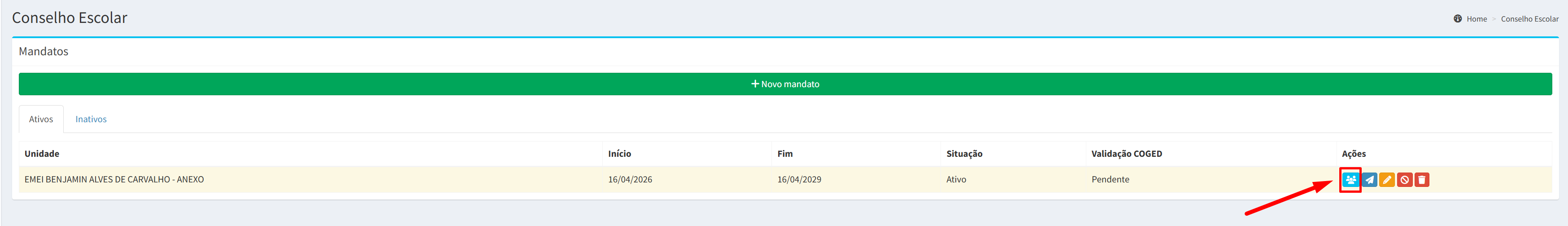Click the plus icon on Novo mandato
The height and width of the screenshot is (226, 1568).
click(755, 84)
